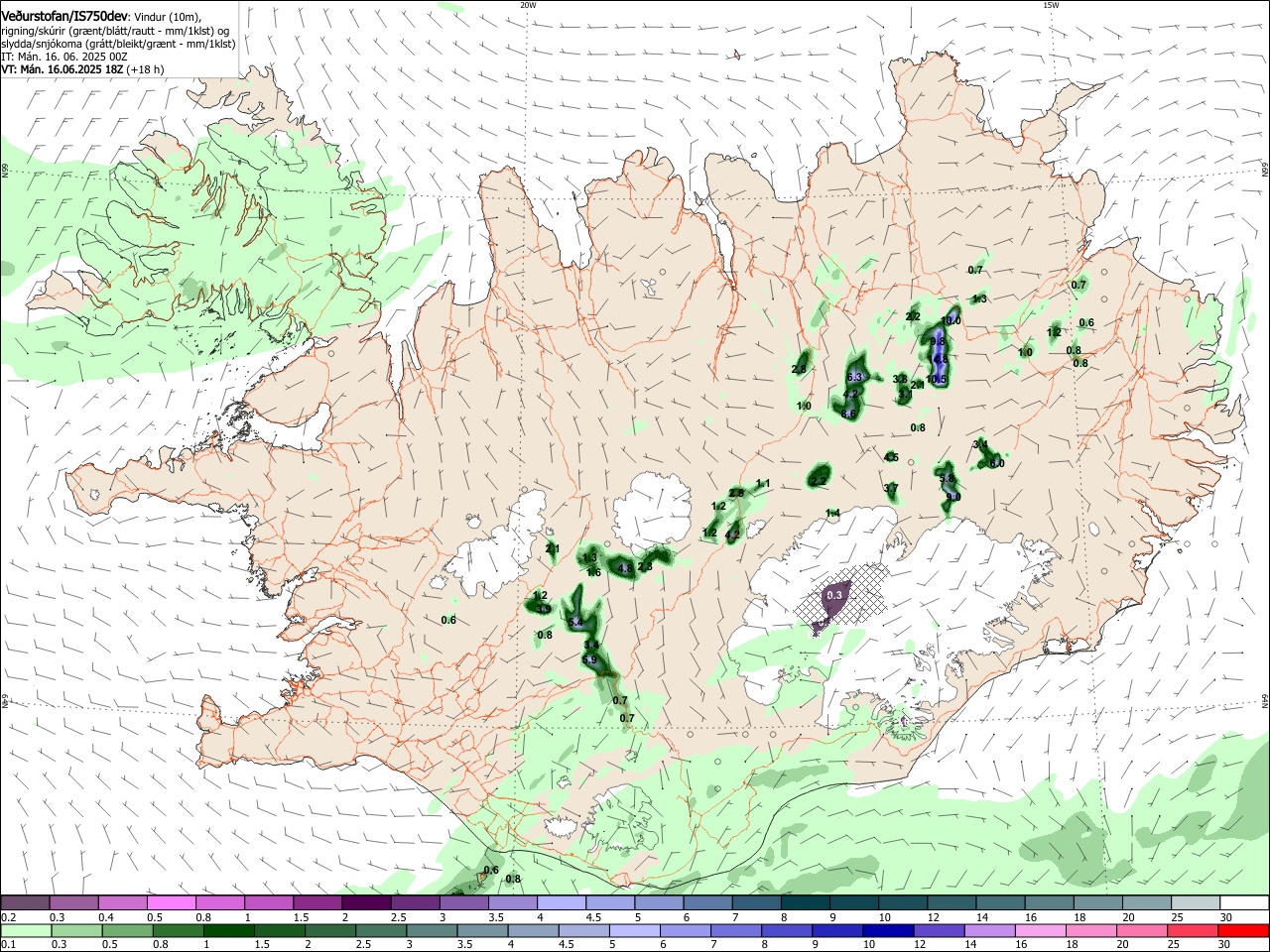Click the 6.0 precipitation label
This screenshot has height=952, width=1270.
tap(997, 463)
